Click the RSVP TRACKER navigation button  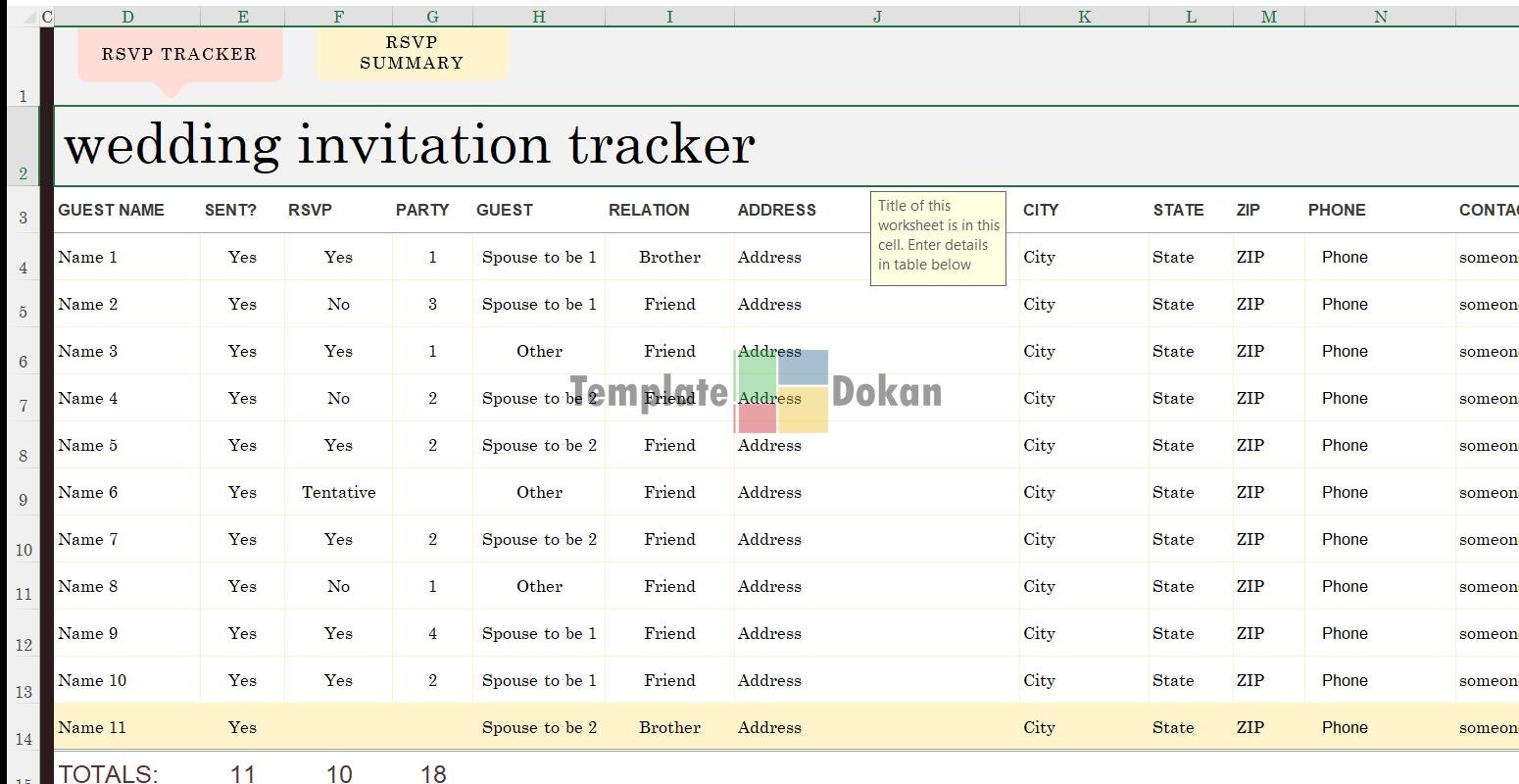point(179,55)
